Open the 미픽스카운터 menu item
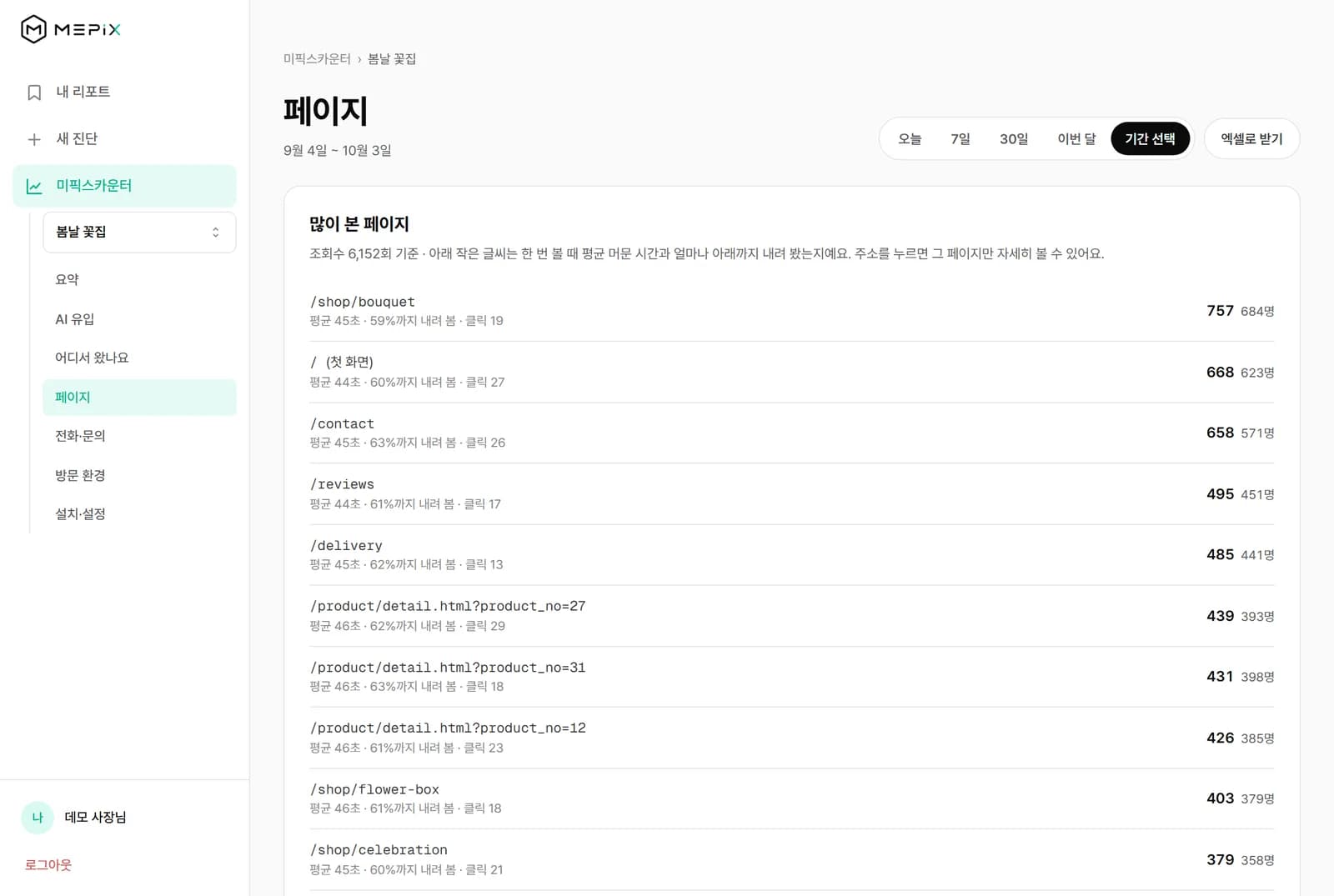1334x896 pixels. pyautogui.click(x=125, y=185)
